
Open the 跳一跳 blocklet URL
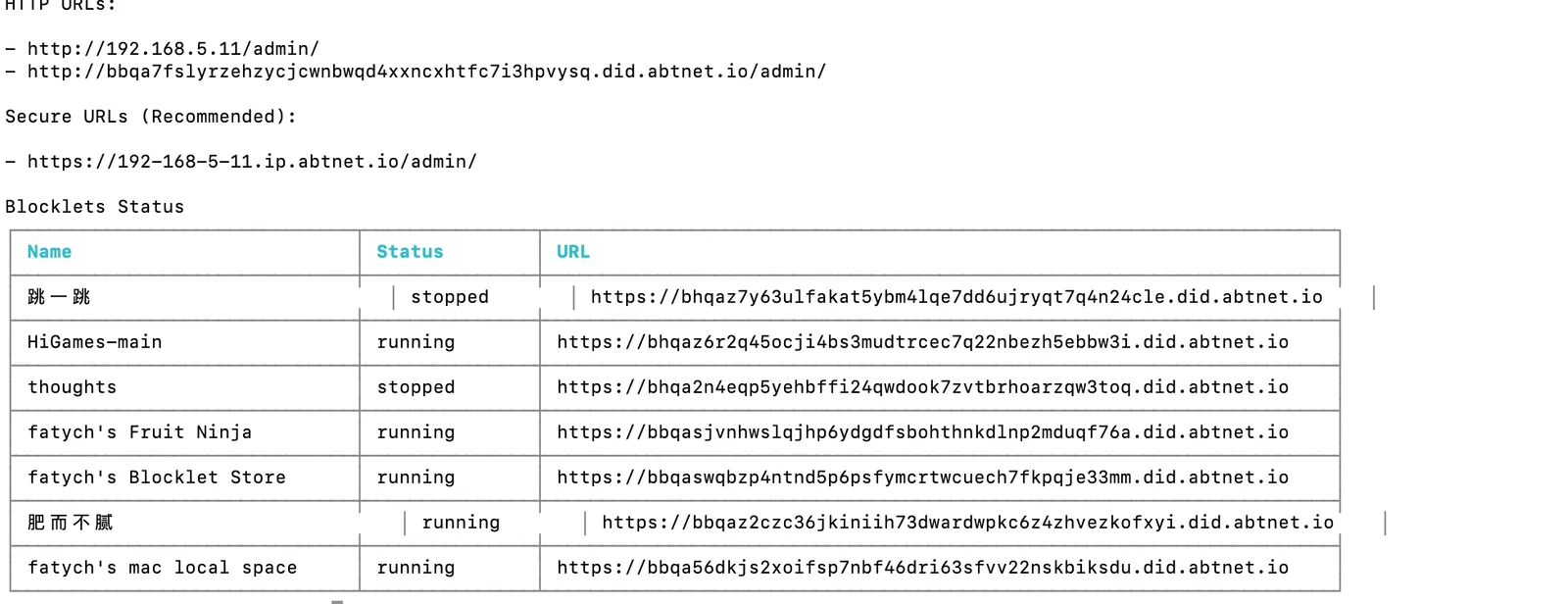click(x=956, y=297)
